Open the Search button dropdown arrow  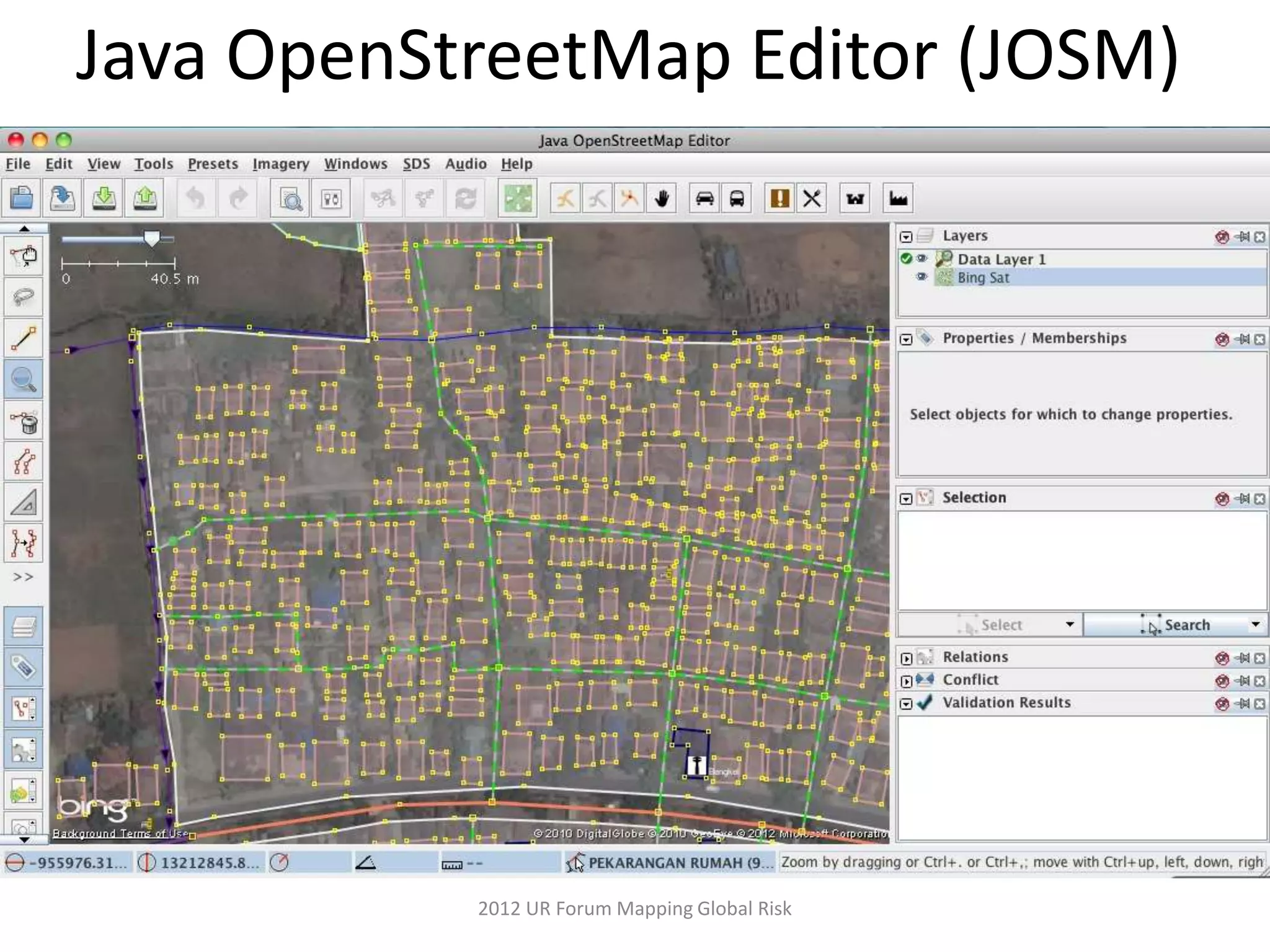click(1255, 624)
